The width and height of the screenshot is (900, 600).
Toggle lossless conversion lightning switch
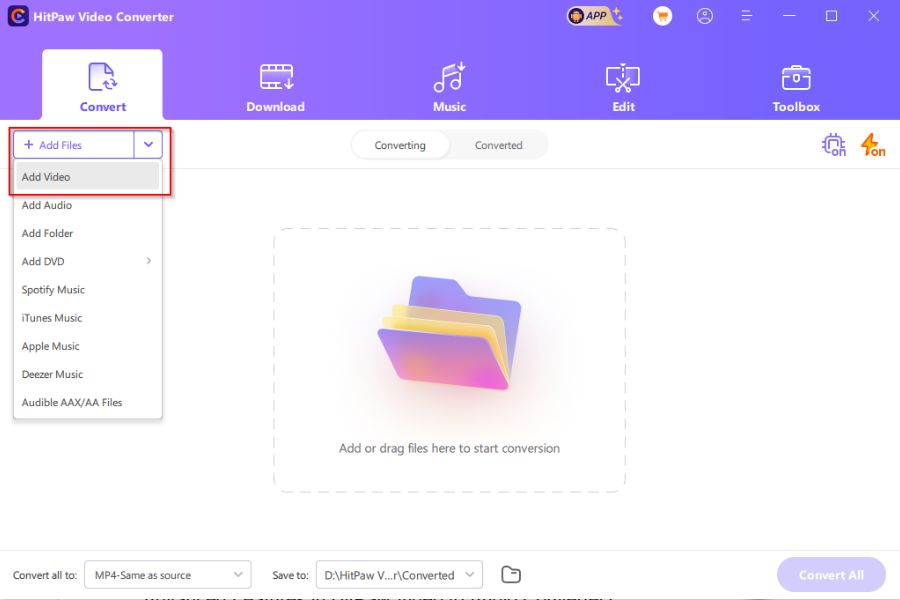coord(871,145)
